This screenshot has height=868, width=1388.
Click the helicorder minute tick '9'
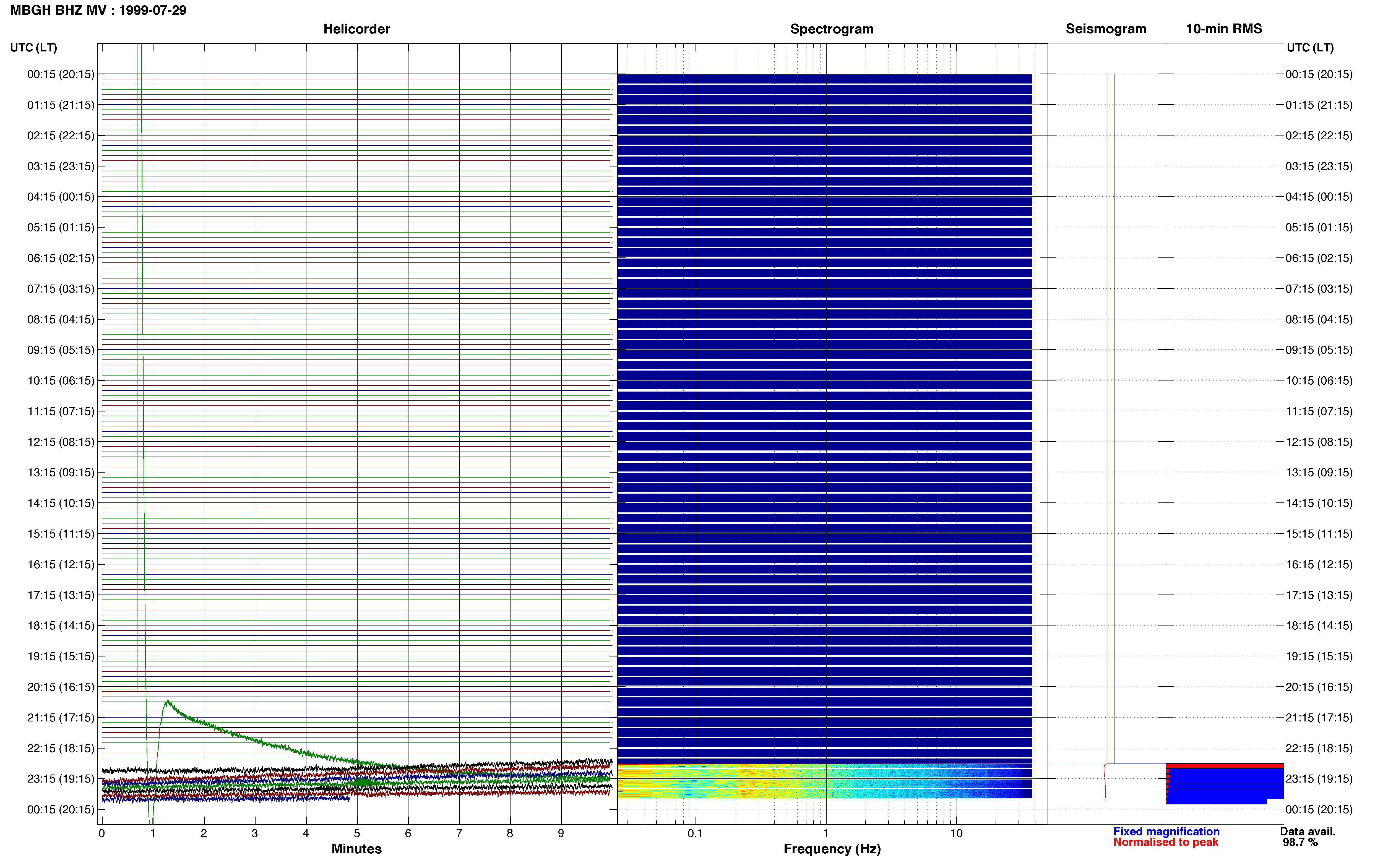coord(561,833)
